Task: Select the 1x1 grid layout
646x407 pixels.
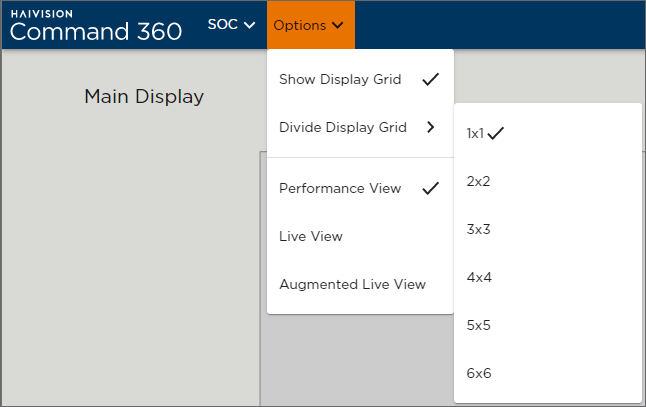Action: [x=475, y=133]
